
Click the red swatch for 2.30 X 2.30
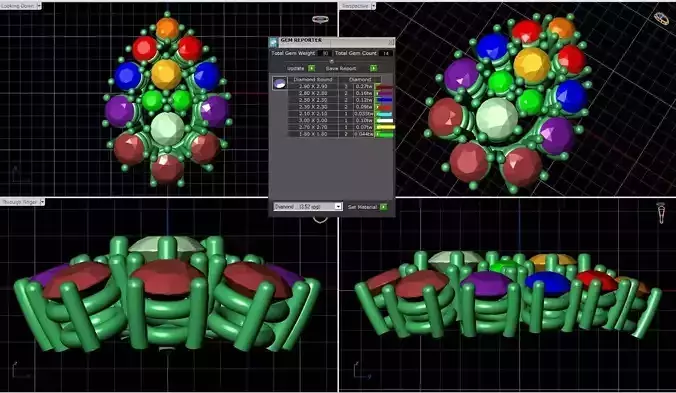385,107
